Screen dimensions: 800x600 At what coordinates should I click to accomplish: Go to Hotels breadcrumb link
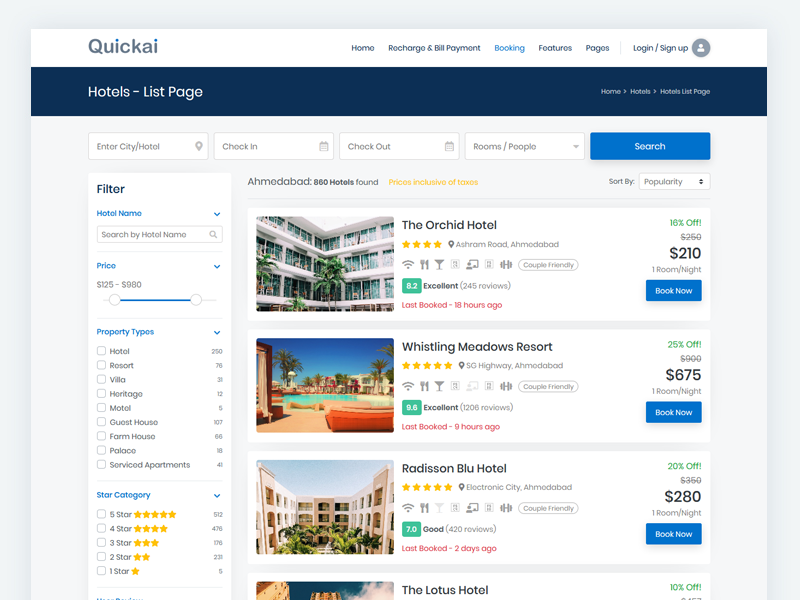point(640,91)
